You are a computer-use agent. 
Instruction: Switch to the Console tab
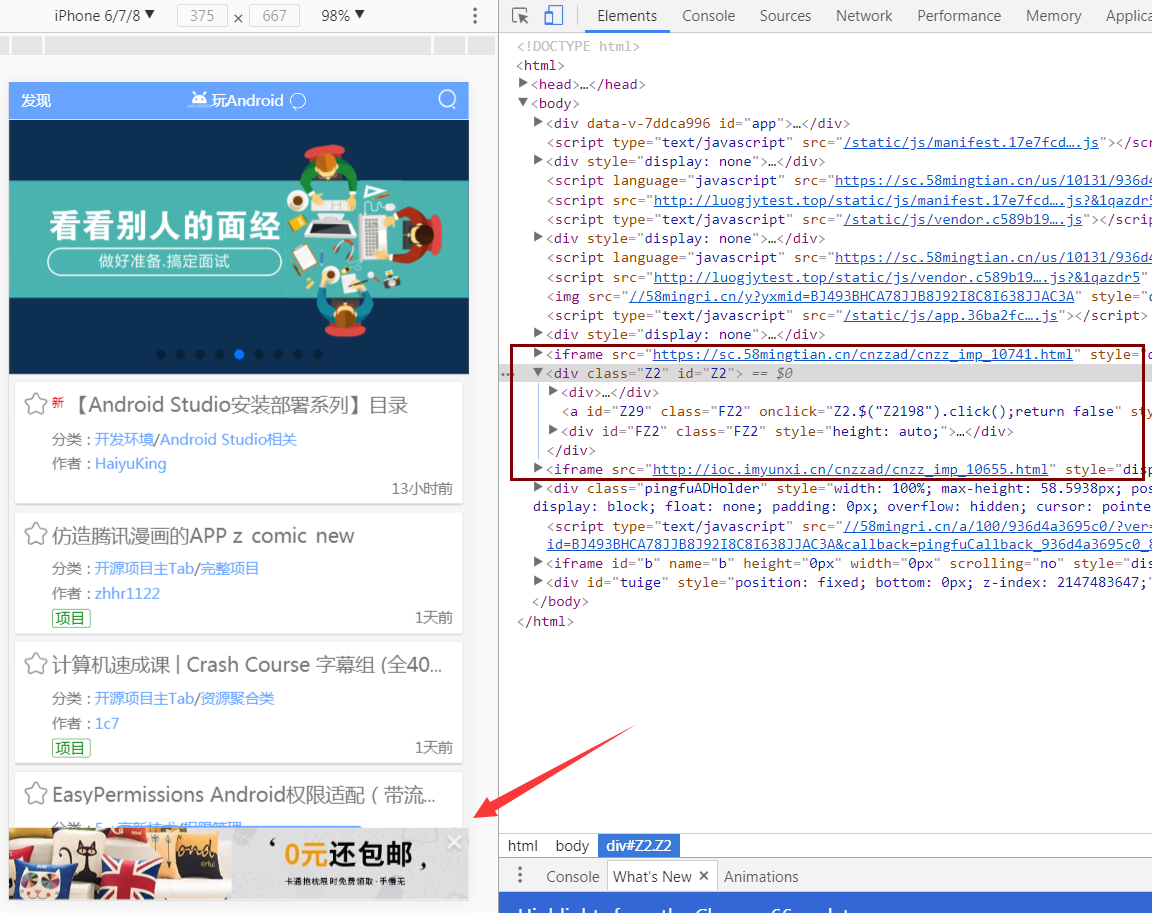pyautogui.click(x=708, y=15)
